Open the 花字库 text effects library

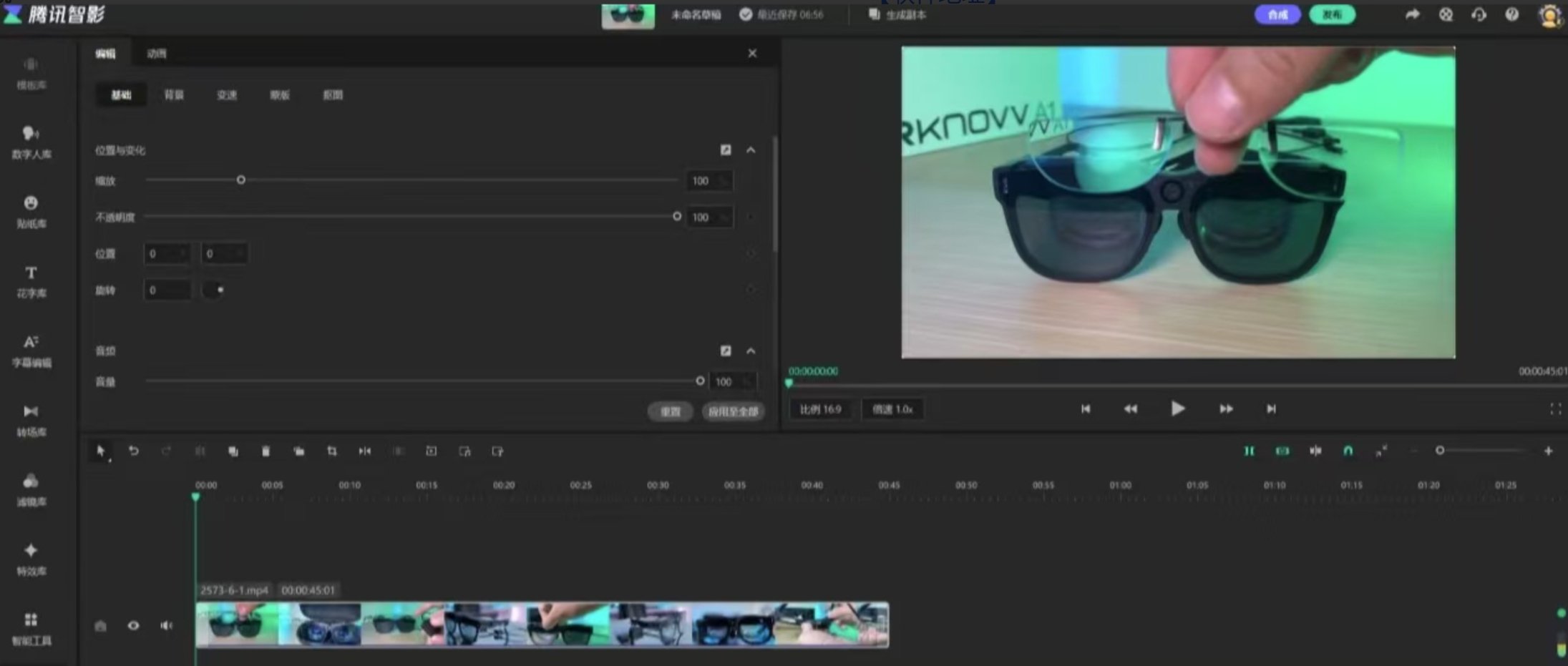(31, 280)
